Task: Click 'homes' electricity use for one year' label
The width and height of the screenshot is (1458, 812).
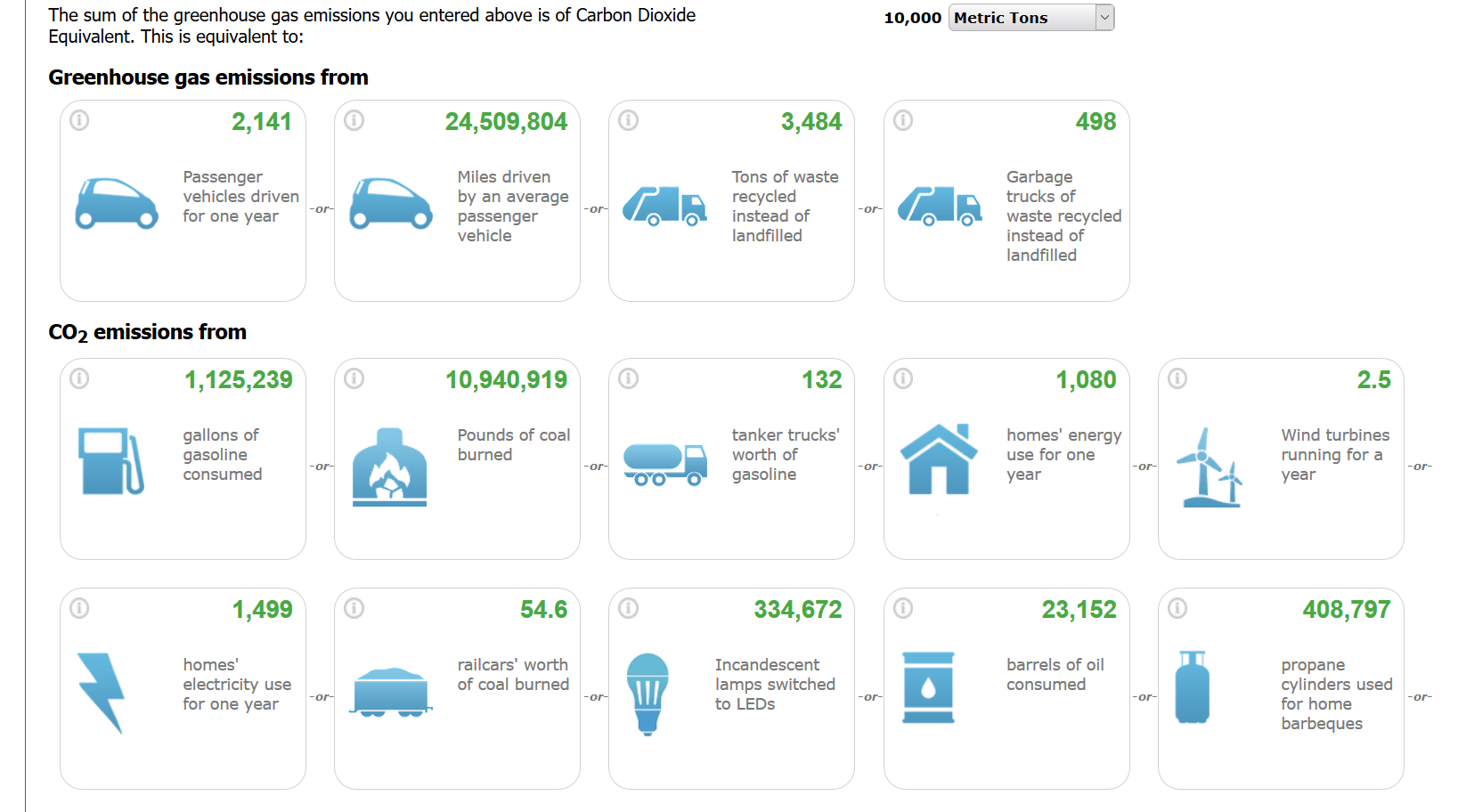Action: [x=237, y=685]
